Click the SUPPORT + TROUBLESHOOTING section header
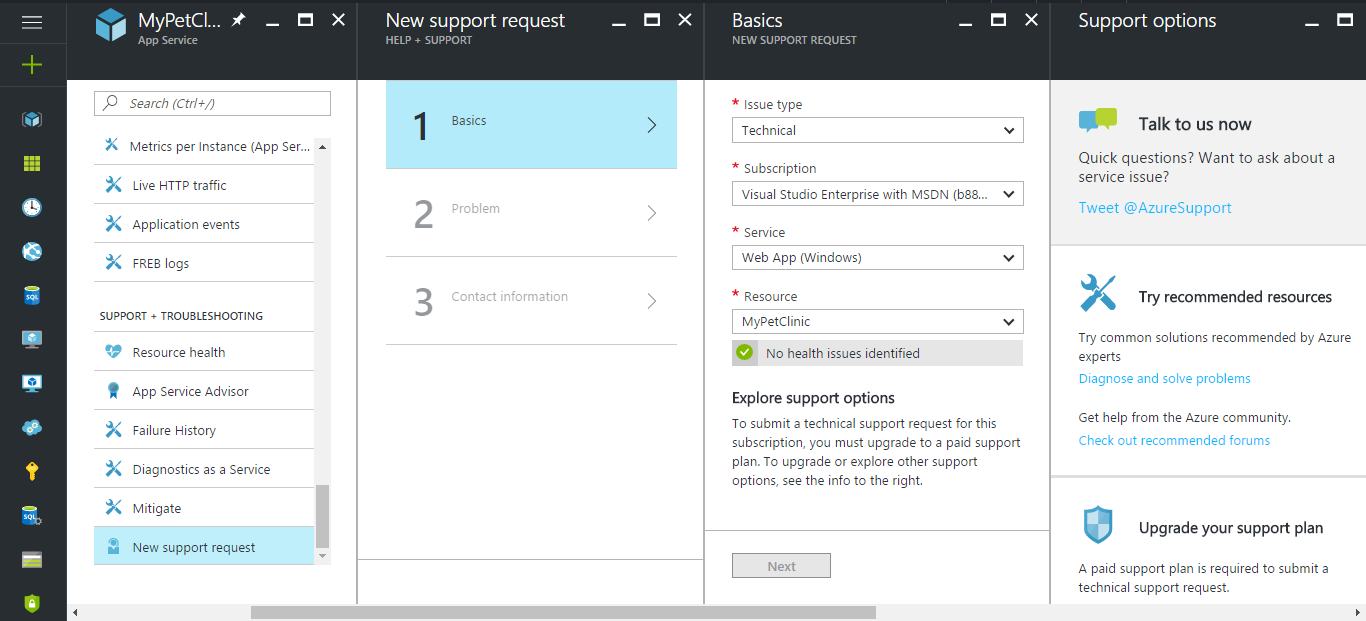The image size is (1366, 621). pyautogui.click(x=181, y=316)
